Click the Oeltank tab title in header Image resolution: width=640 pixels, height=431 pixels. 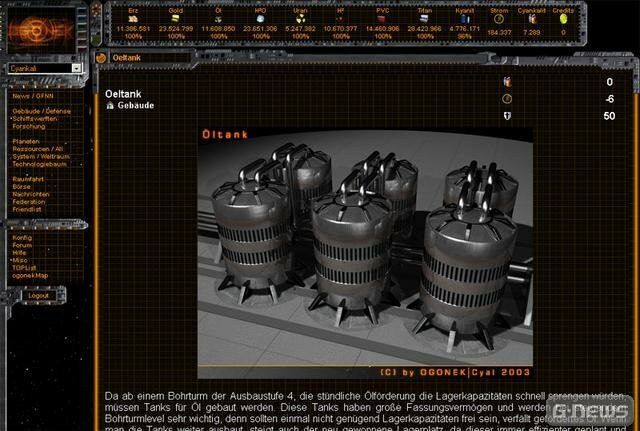[127, 58]
